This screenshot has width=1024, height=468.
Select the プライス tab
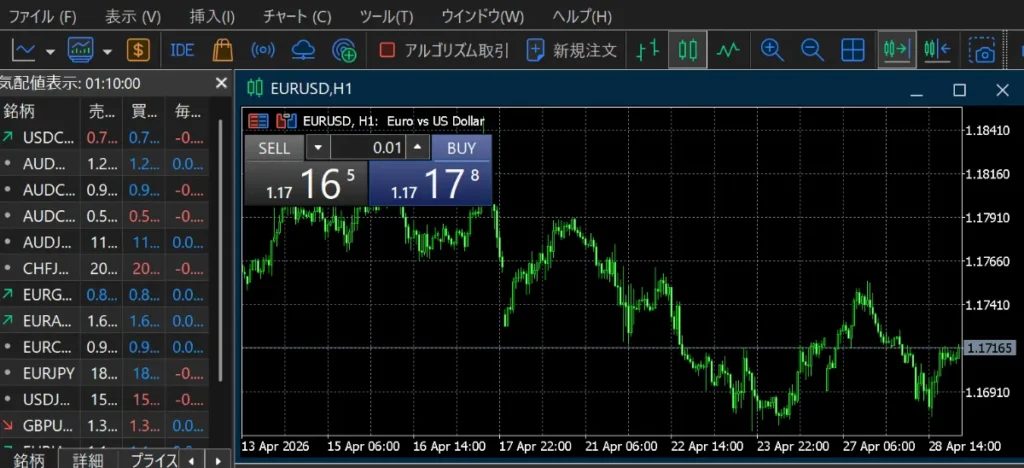pos(152,460)
